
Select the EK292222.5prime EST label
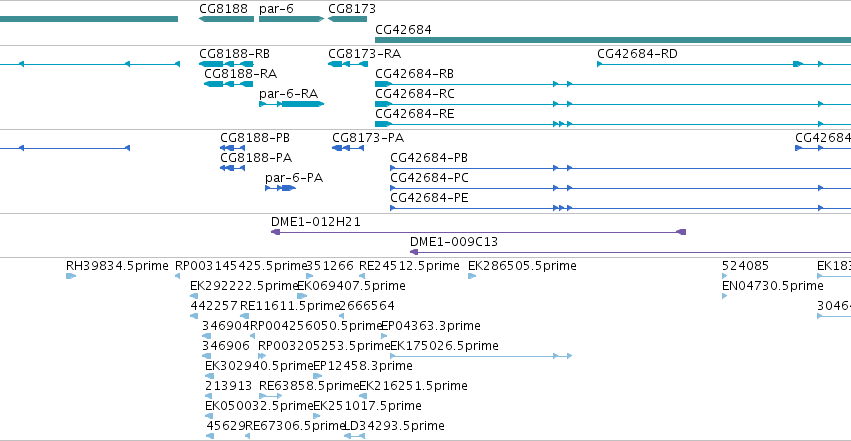[244, 286]
